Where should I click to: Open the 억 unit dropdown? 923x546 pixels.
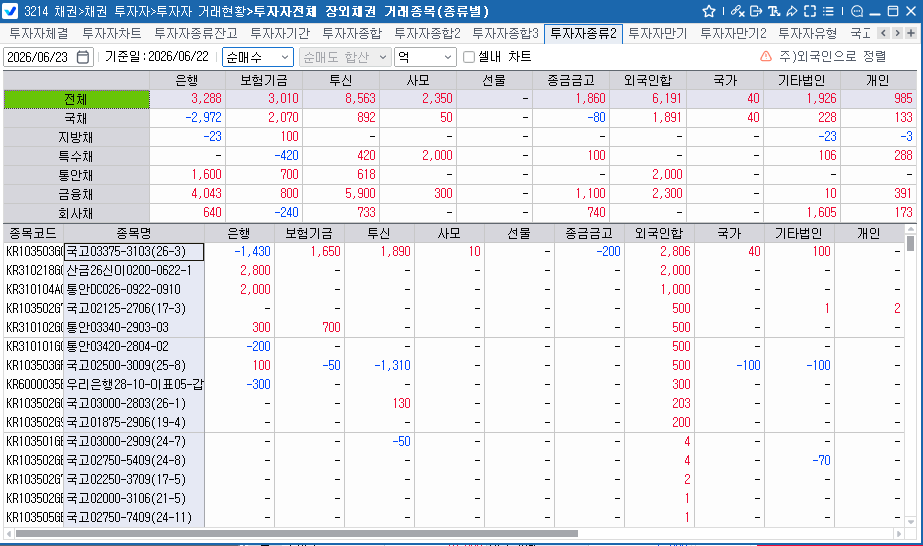425,57
